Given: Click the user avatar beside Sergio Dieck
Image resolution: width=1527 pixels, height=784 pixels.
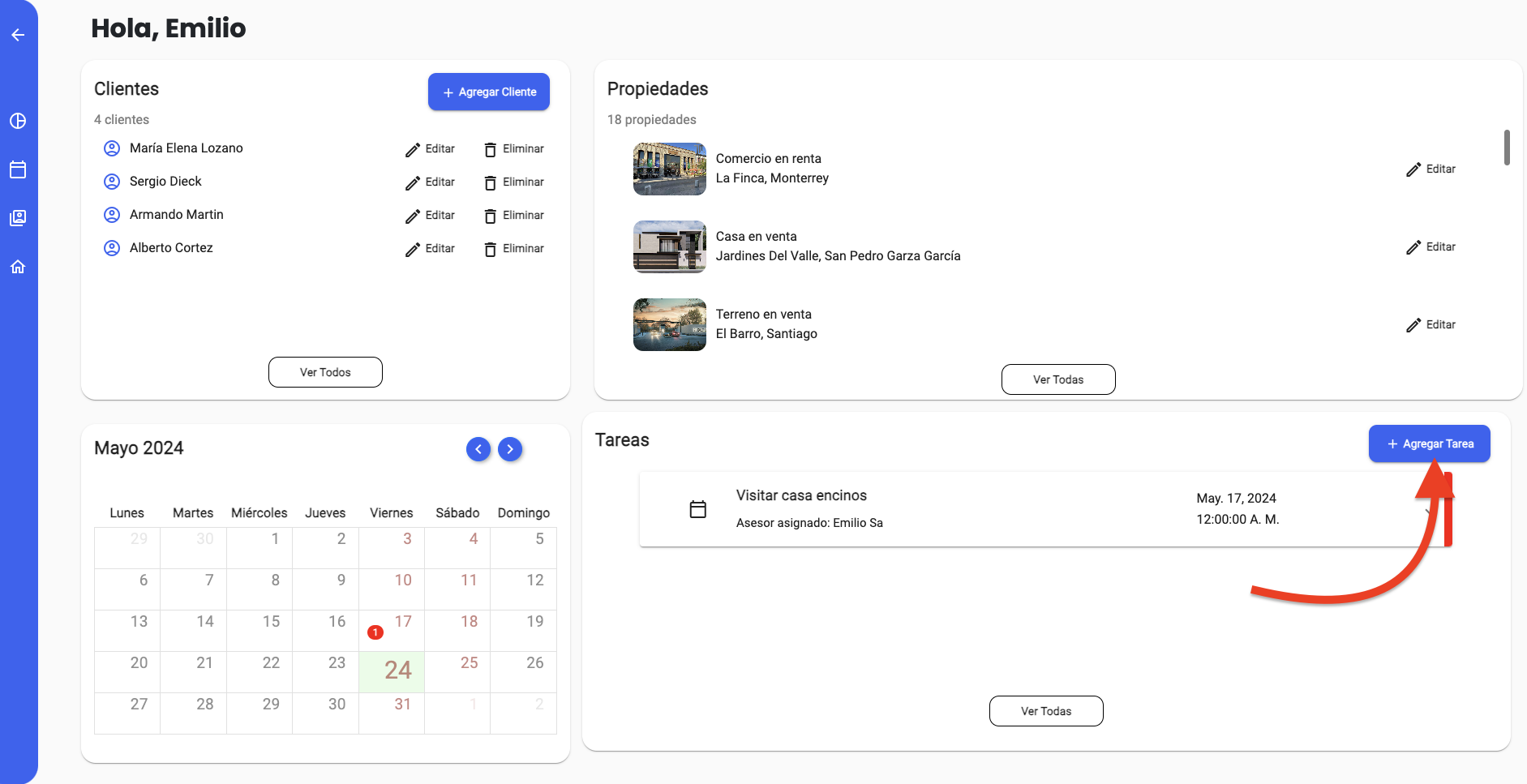Looking at the screenshot, I should (x=112, y=182).
